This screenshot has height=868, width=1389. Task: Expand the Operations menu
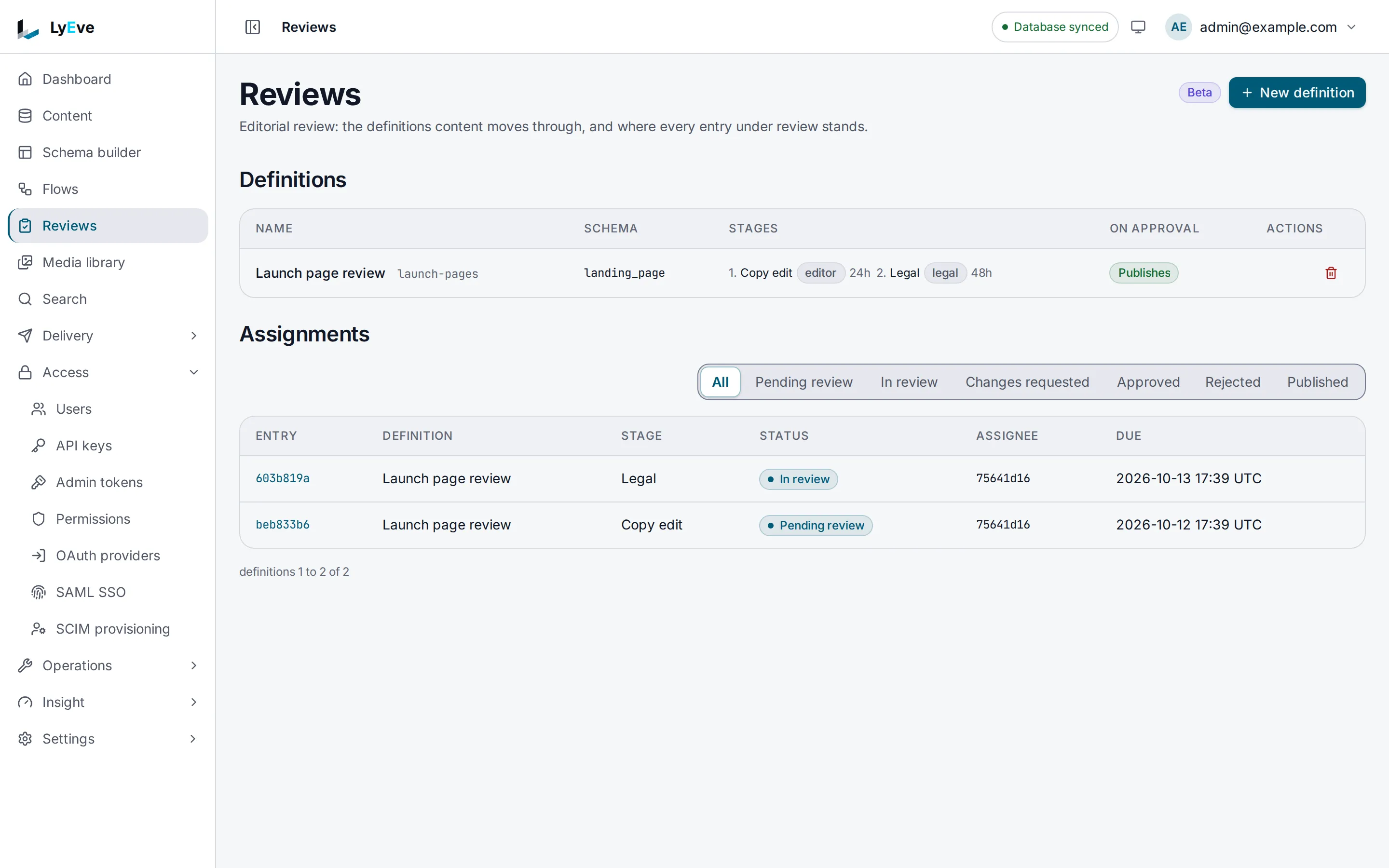click(x=108, y=665)
